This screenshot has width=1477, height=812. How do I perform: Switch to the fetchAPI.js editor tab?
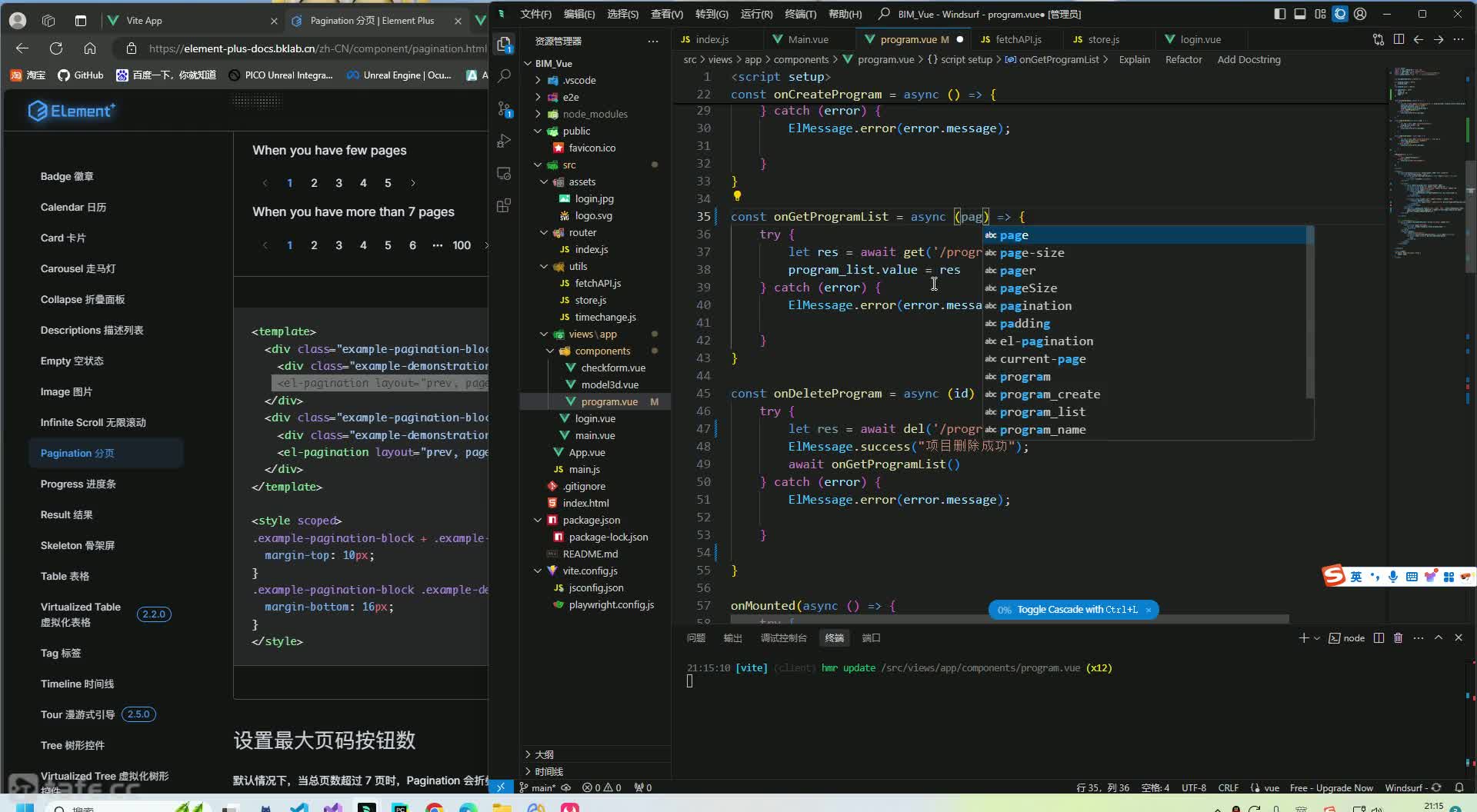[x=1018, y=39]
